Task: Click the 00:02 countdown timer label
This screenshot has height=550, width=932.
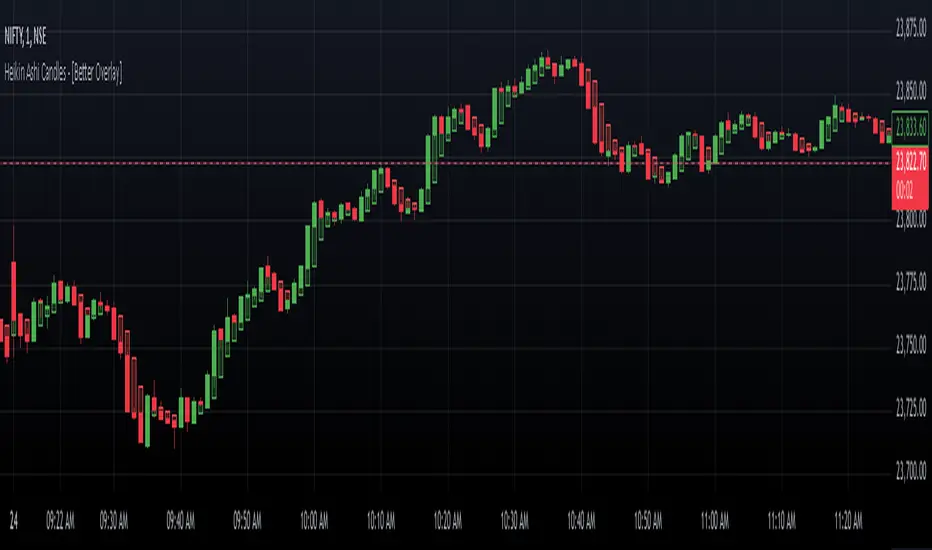Action: [904, 191]
